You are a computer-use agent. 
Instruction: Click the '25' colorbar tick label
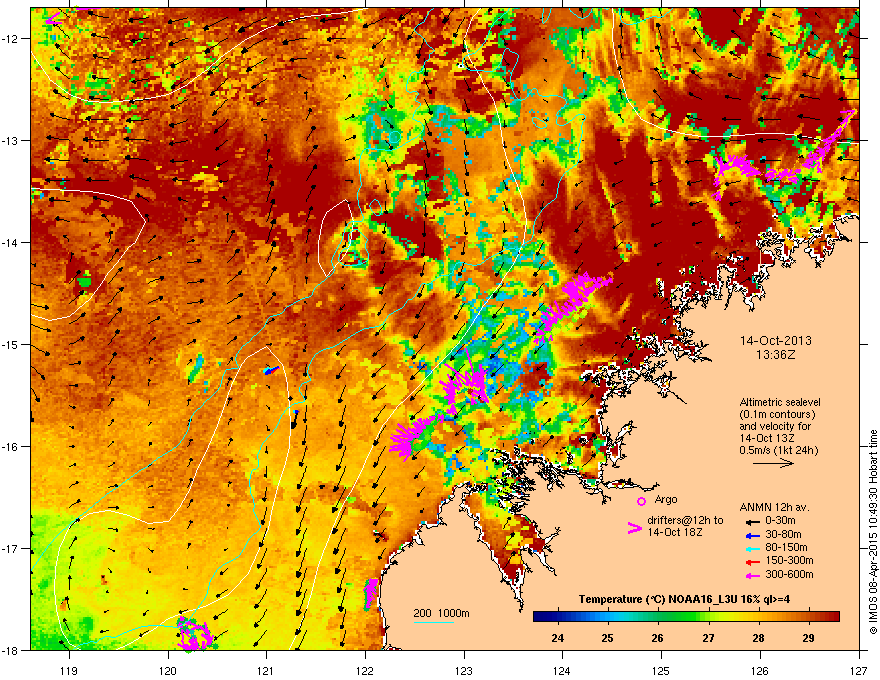pos(607,638)
